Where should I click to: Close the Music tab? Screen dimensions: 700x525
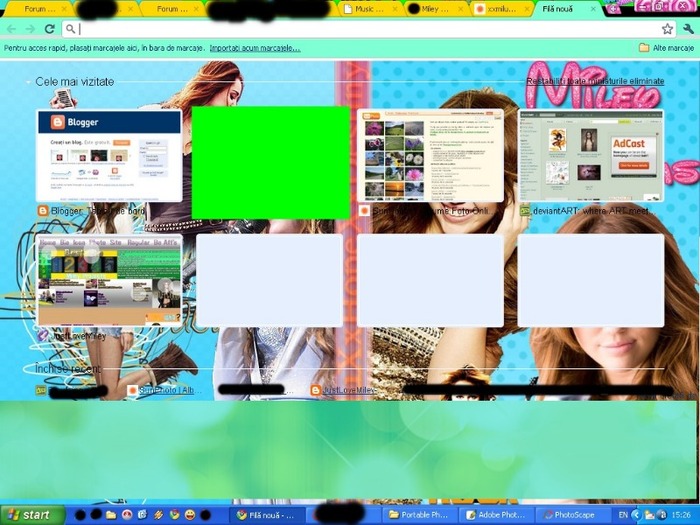[x=395, y=9]
